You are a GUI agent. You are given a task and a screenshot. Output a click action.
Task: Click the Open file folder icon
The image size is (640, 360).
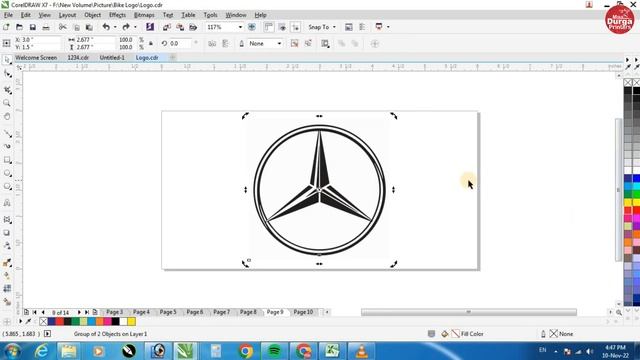click(19, 27)
